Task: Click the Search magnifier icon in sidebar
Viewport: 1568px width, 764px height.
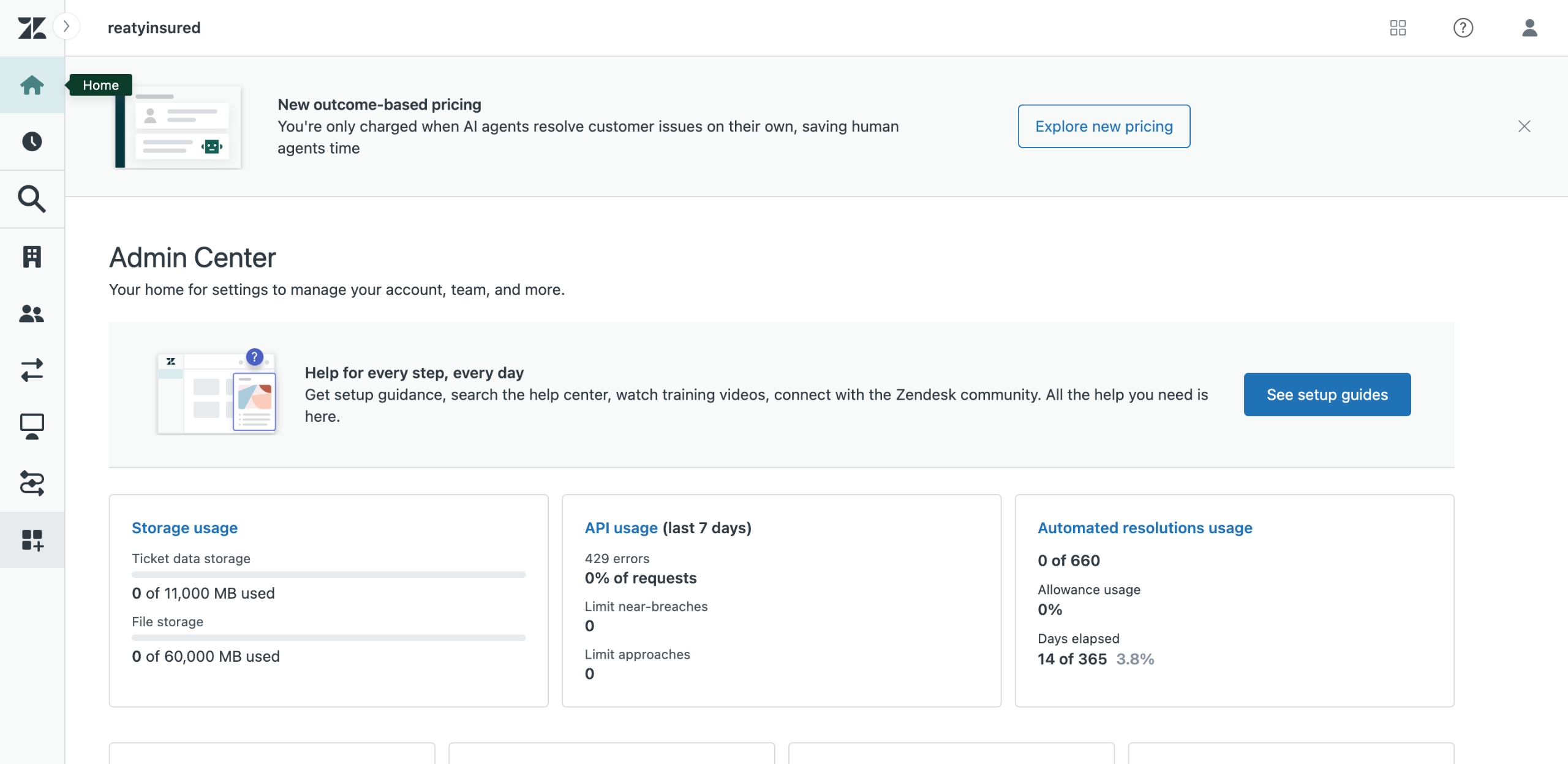Action: [x=32, y=199]
